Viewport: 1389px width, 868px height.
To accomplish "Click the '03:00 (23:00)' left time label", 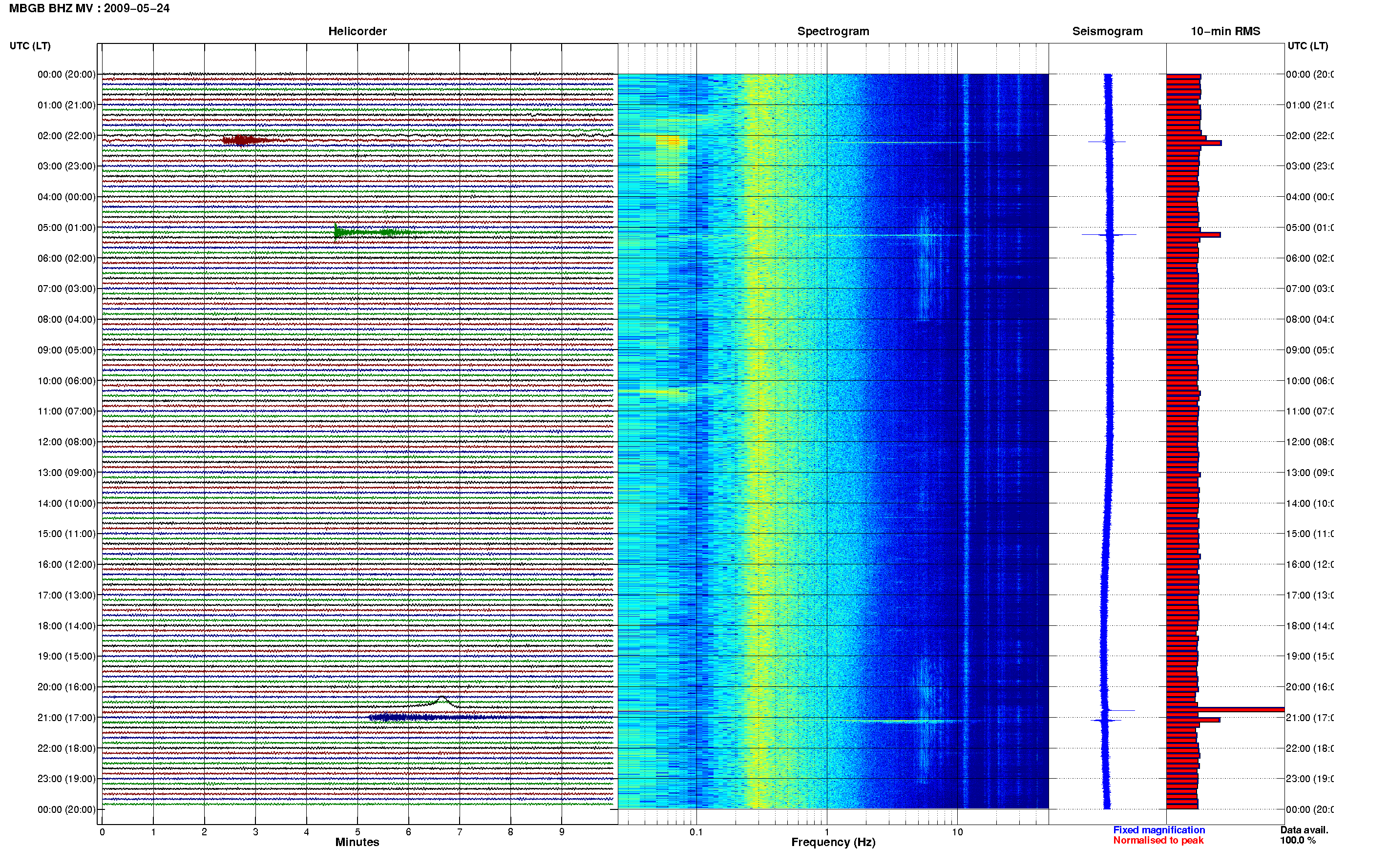I will click(66, 166).
